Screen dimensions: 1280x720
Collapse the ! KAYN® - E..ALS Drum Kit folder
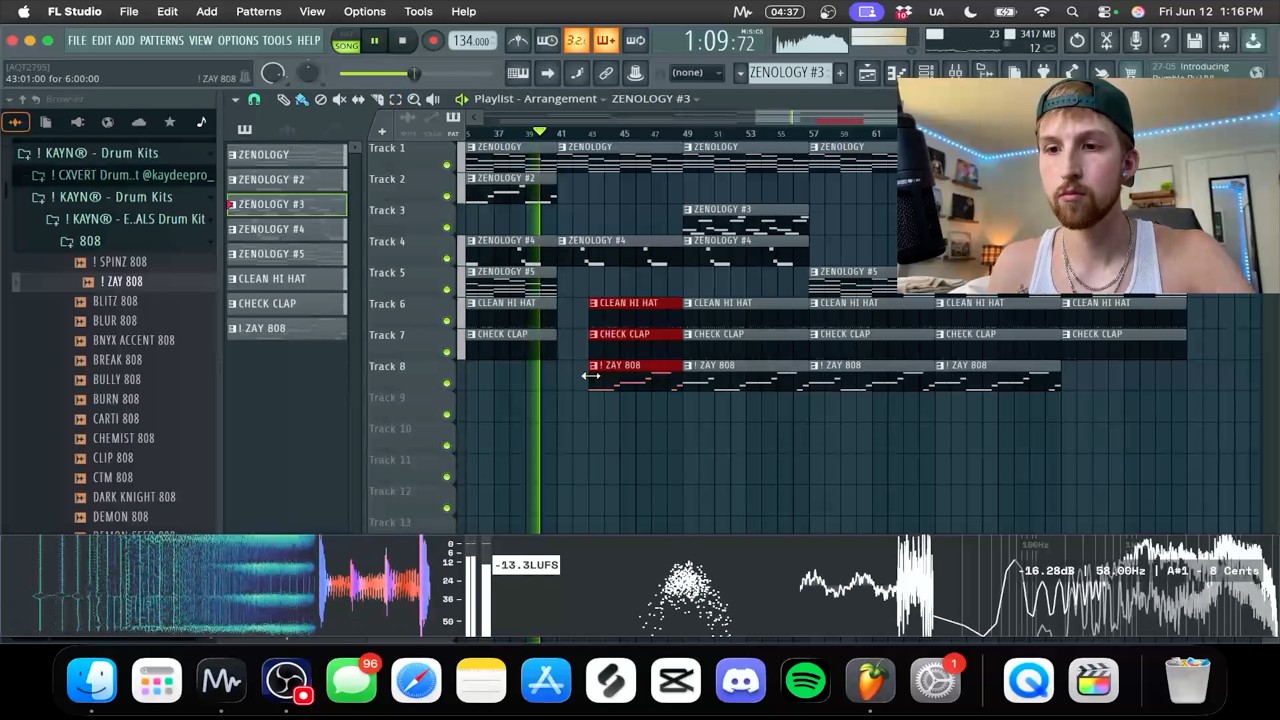(x=126, y=219)
